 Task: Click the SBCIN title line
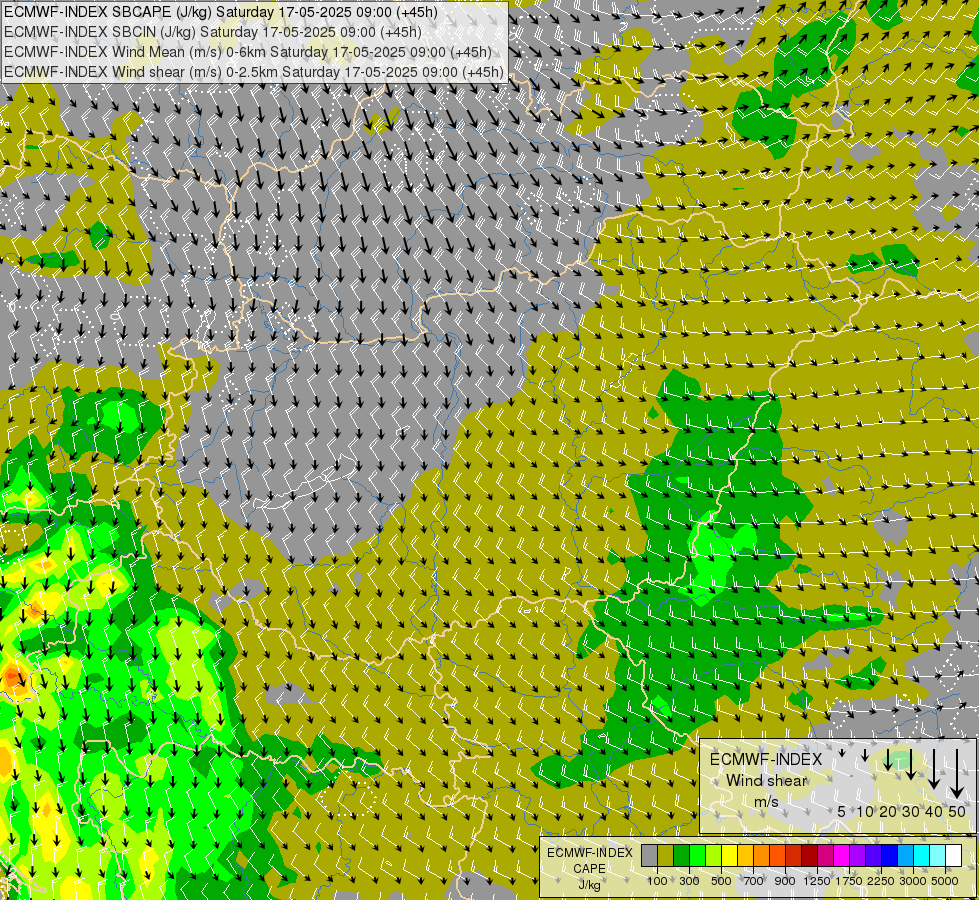[212, 32]
